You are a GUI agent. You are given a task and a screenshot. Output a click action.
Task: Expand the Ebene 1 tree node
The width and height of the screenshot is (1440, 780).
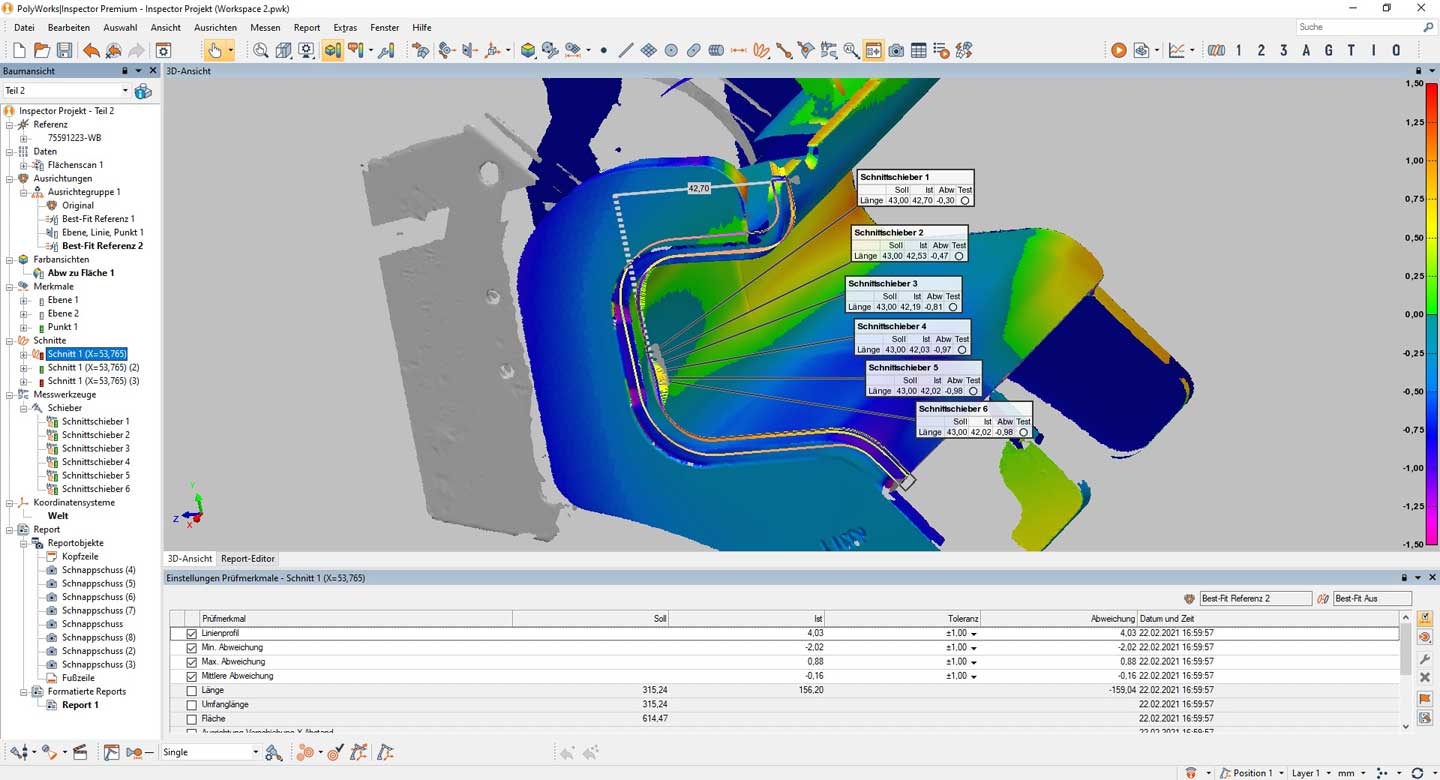[24, 300]
